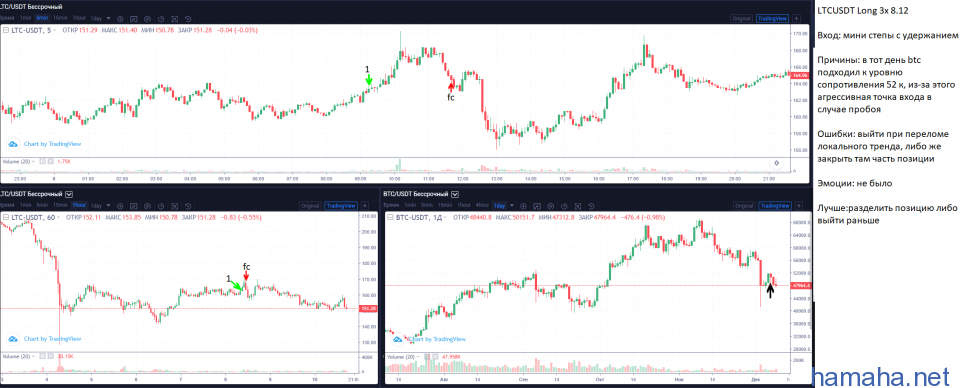The height and width of the screenshot is (388, 960).
Task: Click clock icon in BTC chart toolbar
Action: (564, 206)
